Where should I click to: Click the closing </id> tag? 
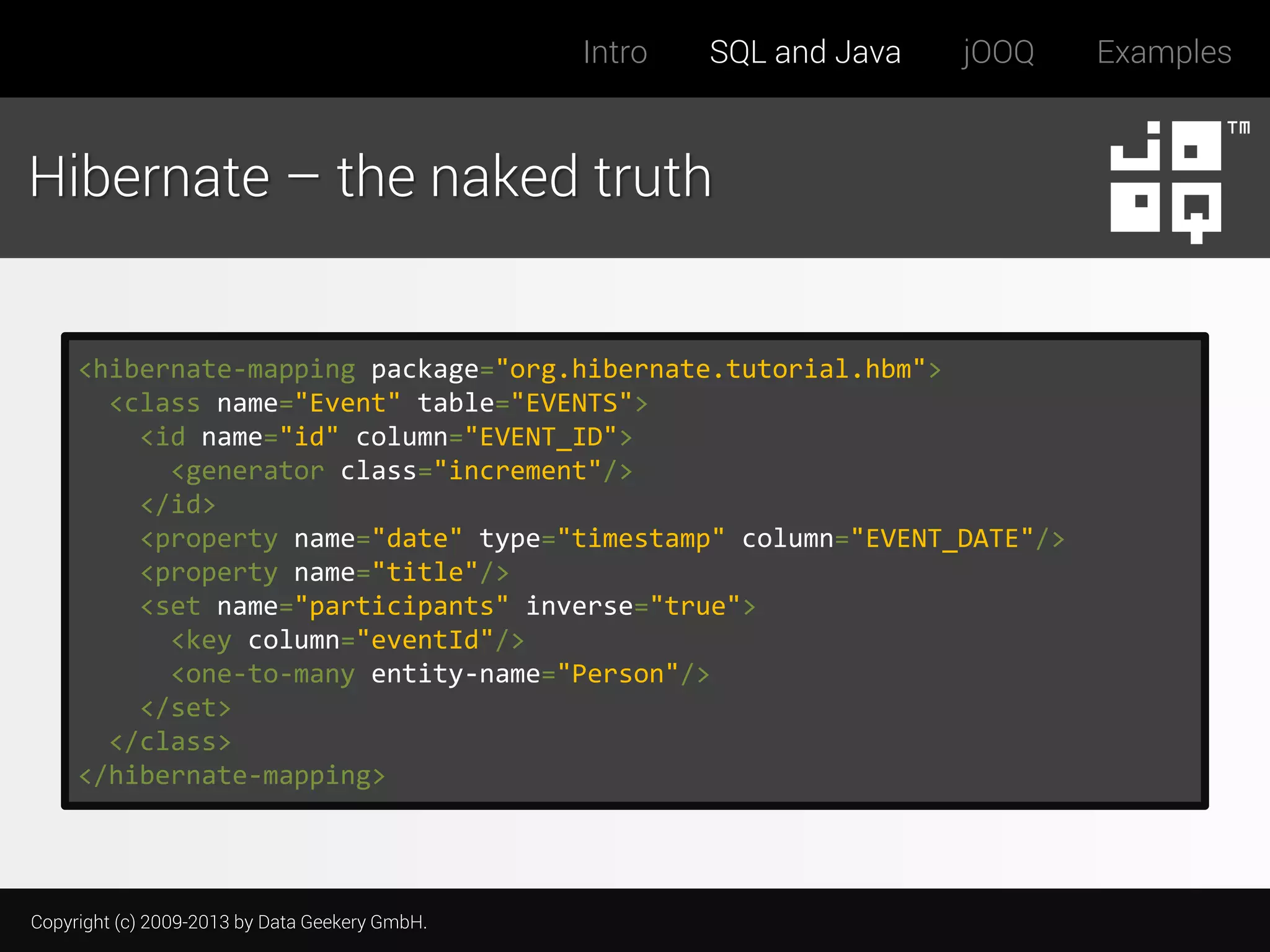tap(178, 505)
